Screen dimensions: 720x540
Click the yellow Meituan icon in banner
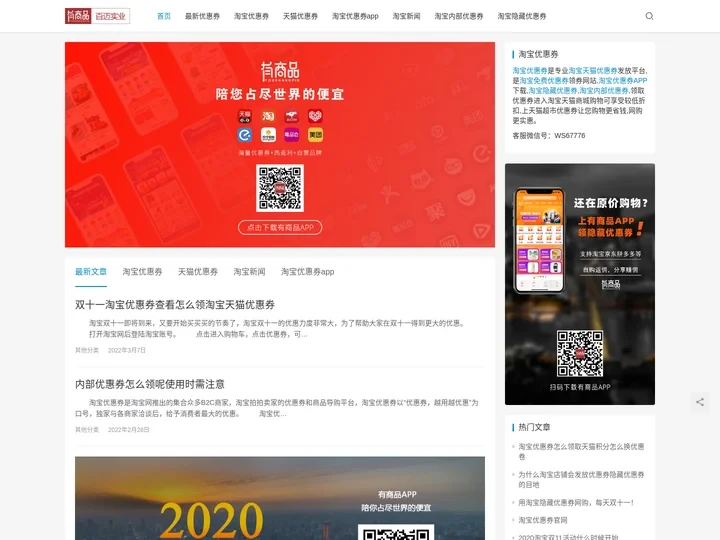[315, 135]
